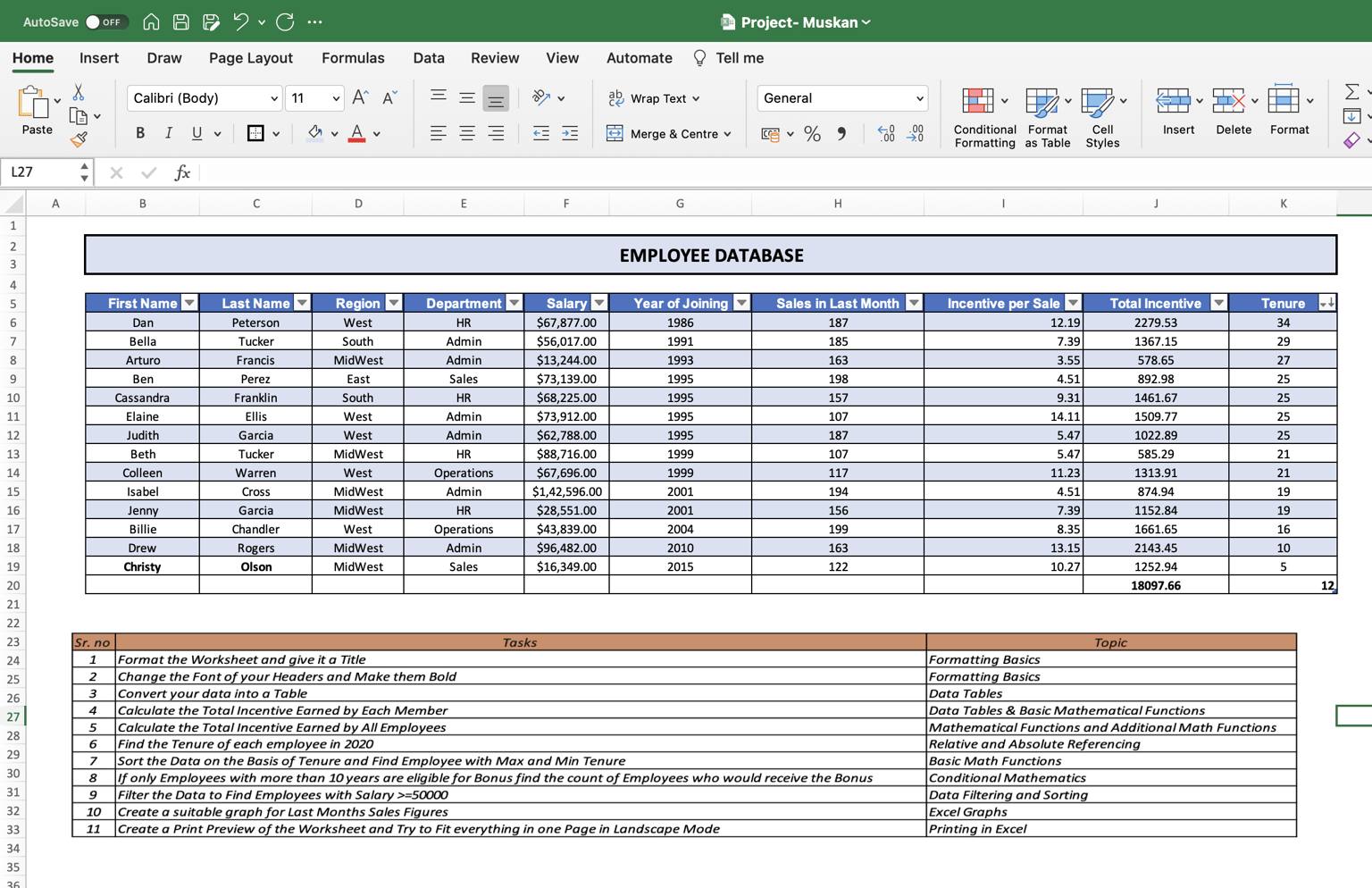Toggle Underline formatting

click(x=197, y=133)
